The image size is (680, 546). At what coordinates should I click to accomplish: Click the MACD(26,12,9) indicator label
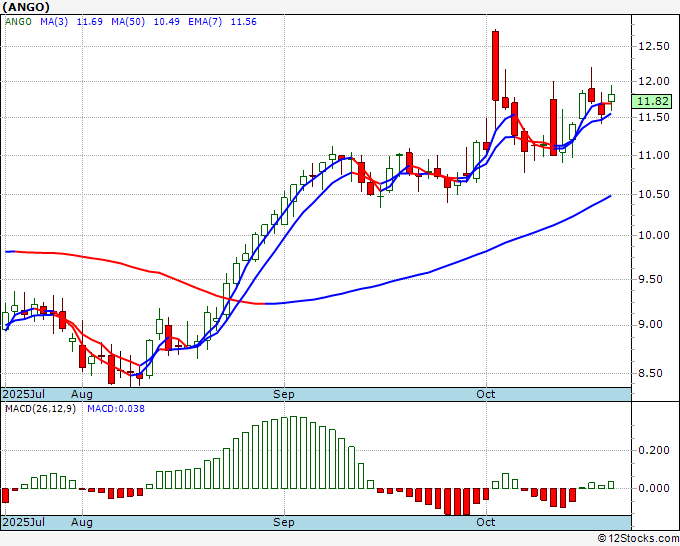[40, 409]
